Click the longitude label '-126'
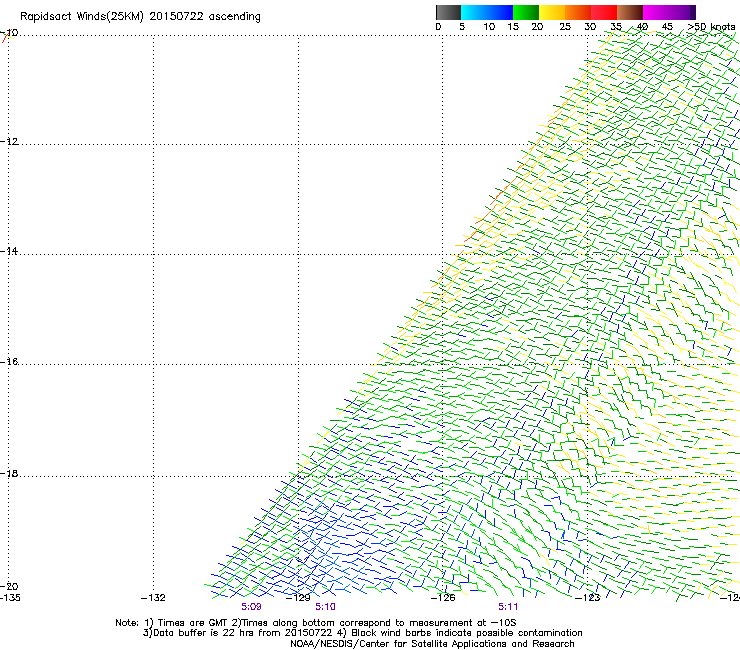The image size is (740, 650). [443, 598]
